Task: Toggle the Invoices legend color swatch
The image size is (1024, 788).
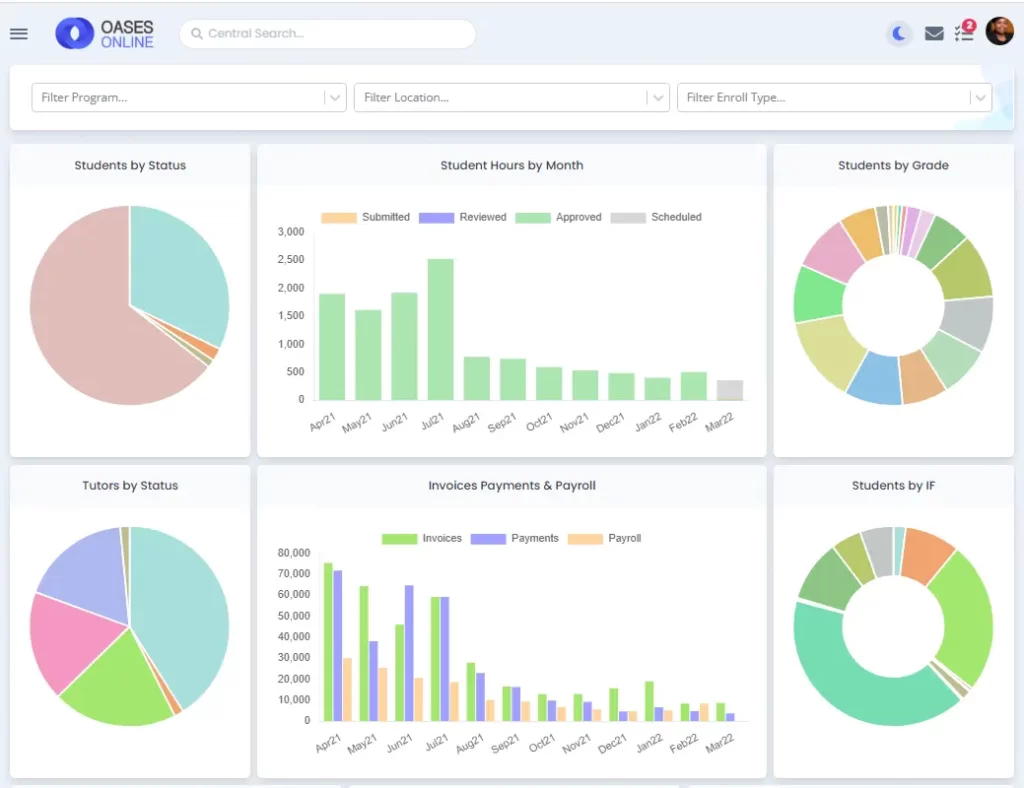Action: [399, 539]
